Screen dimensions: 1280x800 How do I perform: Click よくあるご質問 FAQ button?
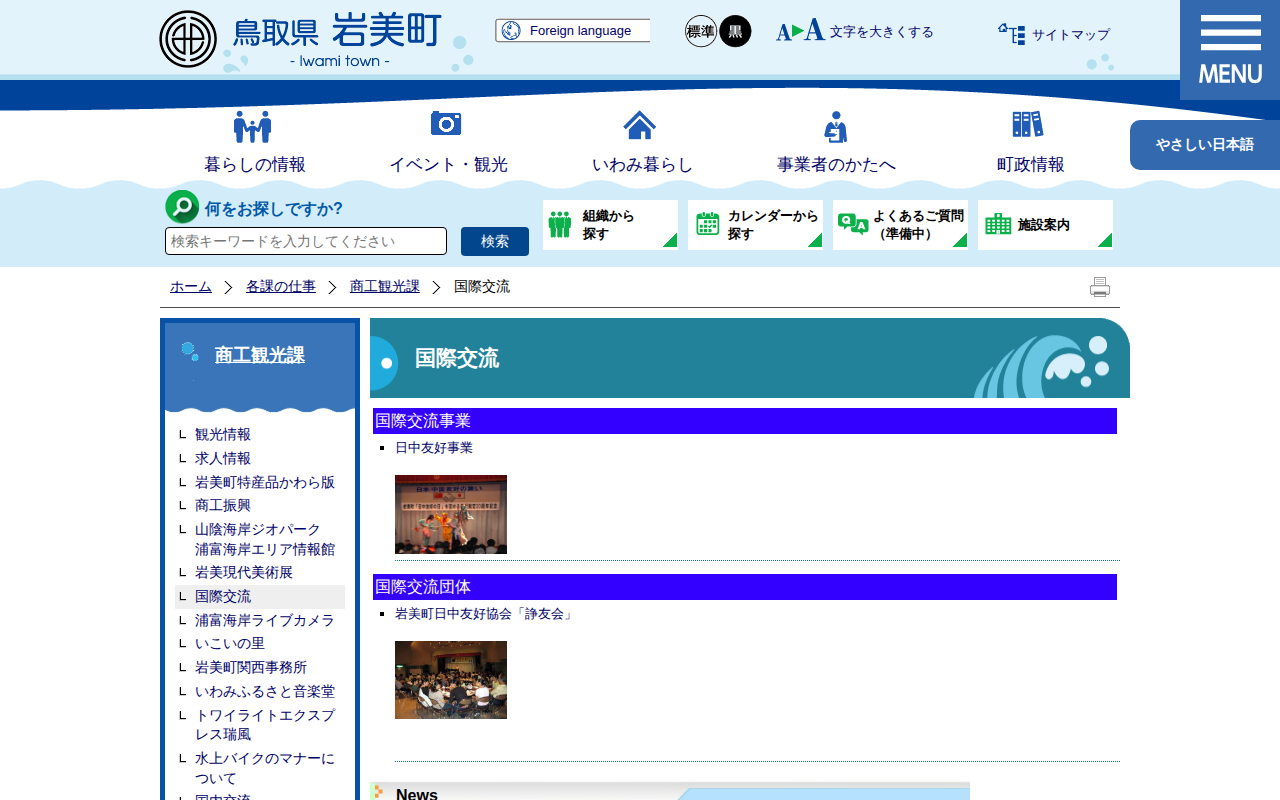(x=900, y=225)
